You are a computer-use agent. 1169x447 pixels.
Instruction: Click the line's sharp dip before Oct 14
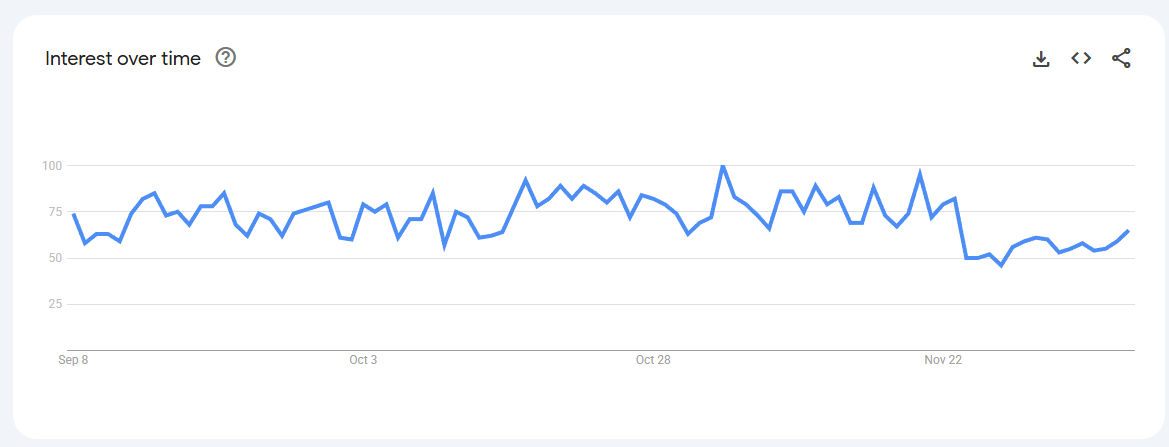444,245
